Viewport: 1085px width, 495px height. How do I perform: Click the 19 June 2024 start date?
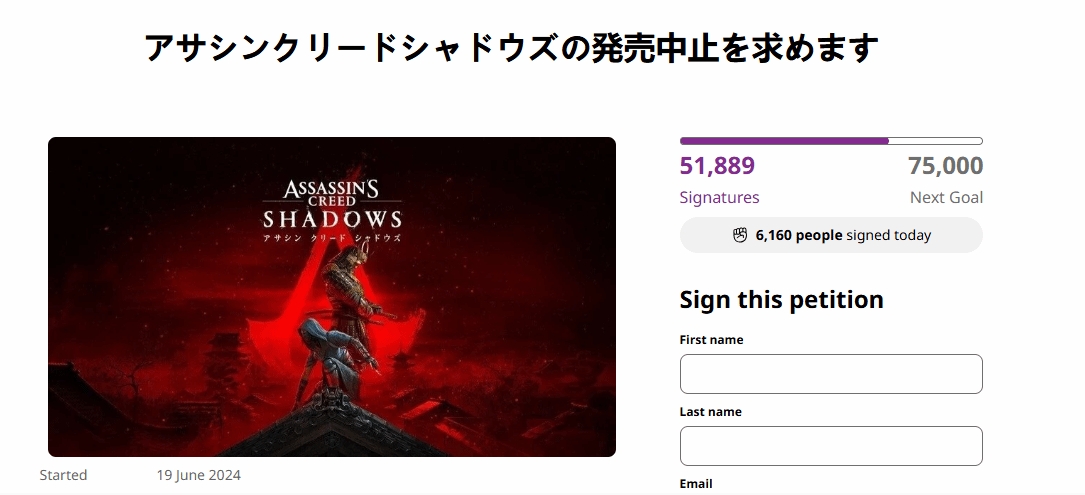click(x=199, y=475)
